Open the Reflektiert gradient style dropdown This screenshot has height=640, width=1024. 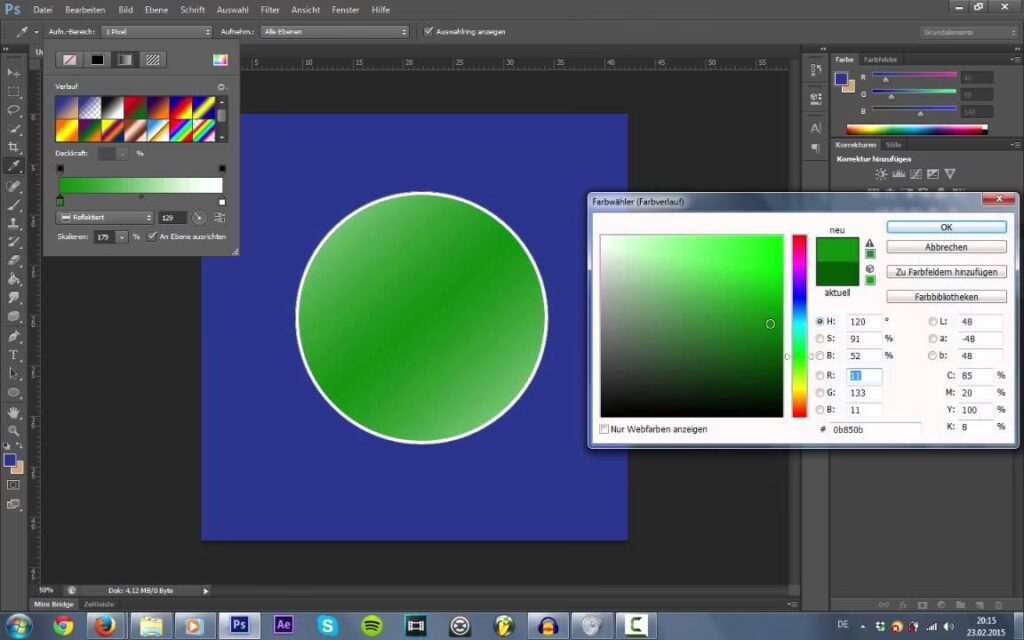[104, 217]
